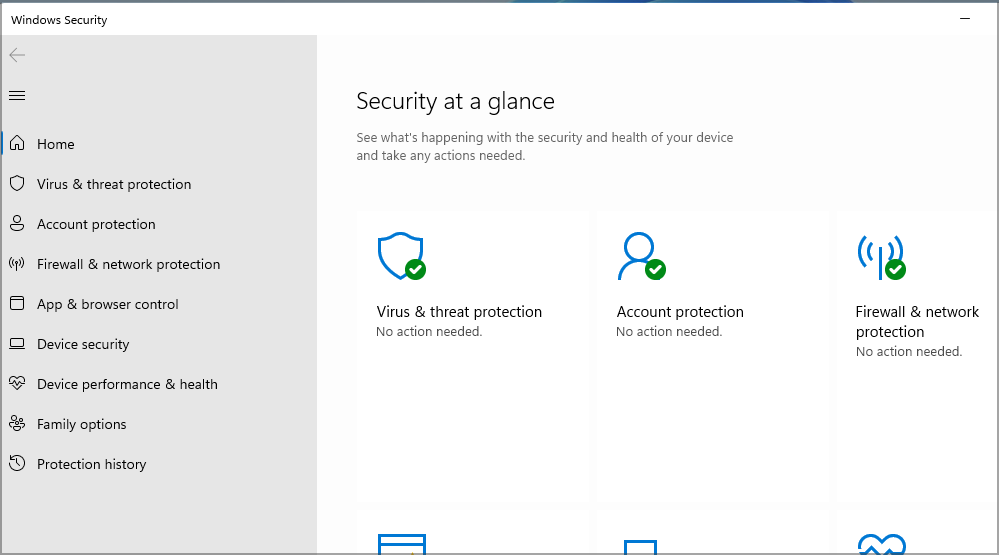Click the partially visible heart health tile icon
The height and width of the screenshot is (555, 999).
882,544
